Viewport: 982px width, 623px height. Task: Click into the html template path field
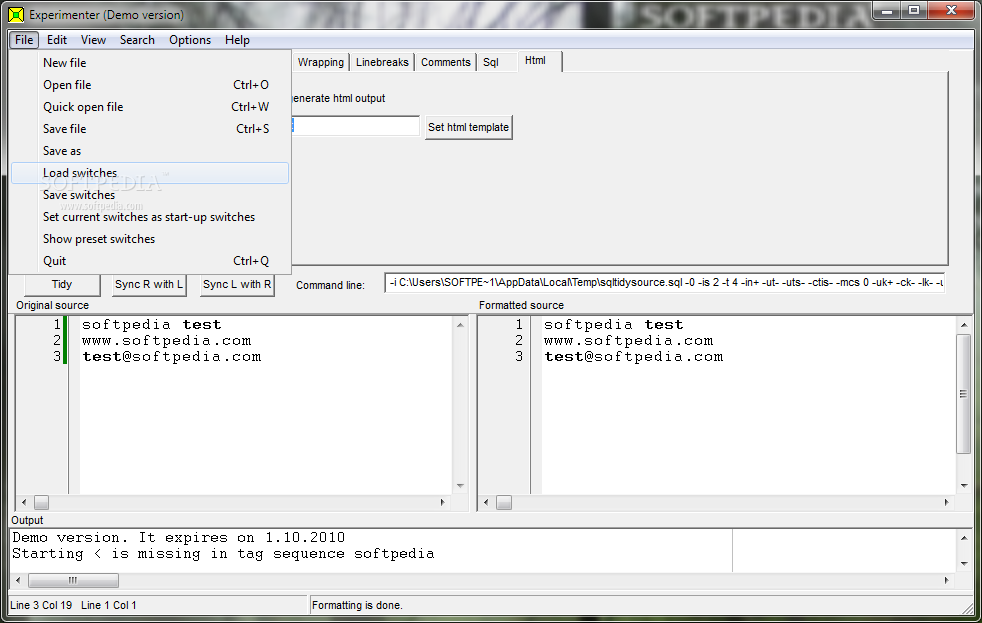(355, 126)
